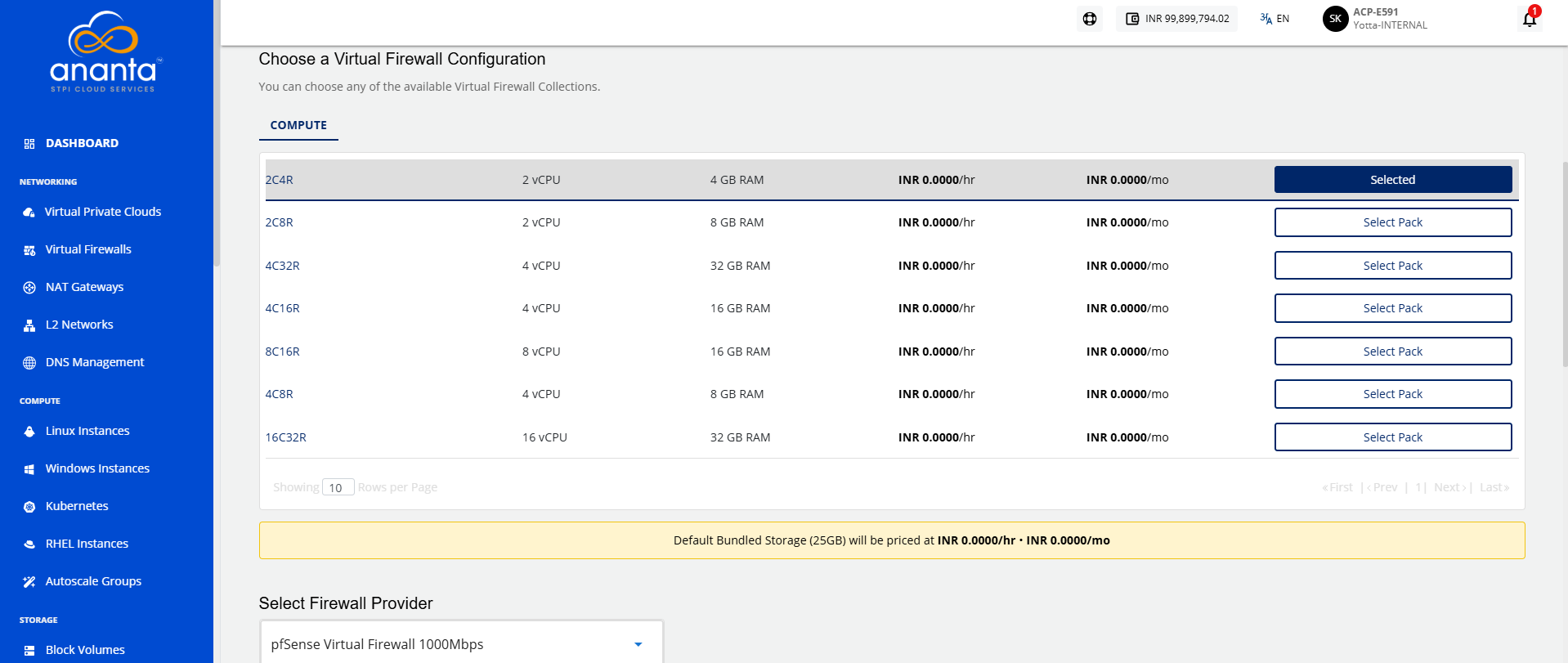Click the sidebar vertical scrollbar
This screenshot has height=663, width=1568.
point(217,133)
